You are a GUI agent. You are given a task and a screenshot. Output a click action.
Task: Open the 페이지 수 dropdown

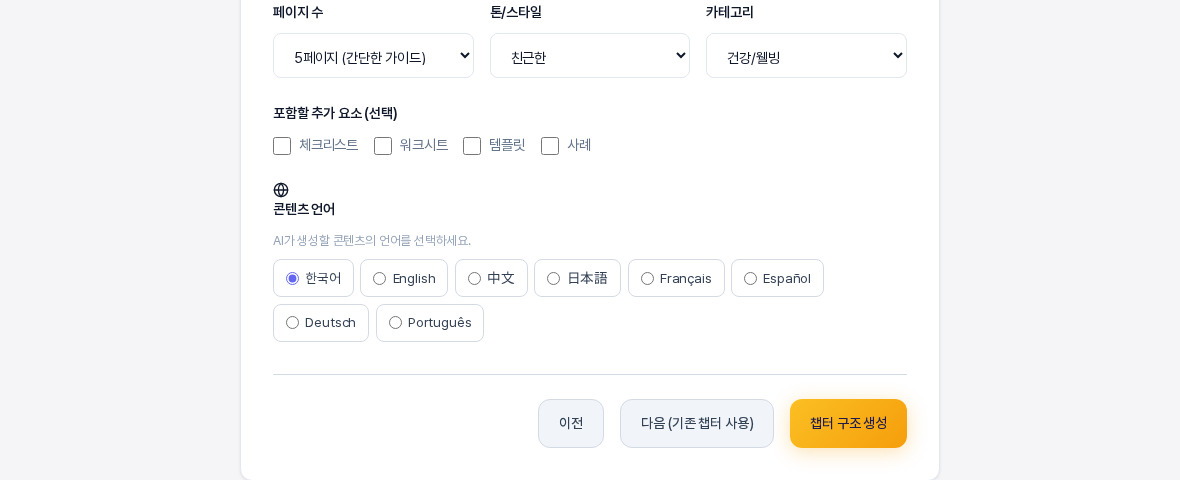[x=373, y=56]
